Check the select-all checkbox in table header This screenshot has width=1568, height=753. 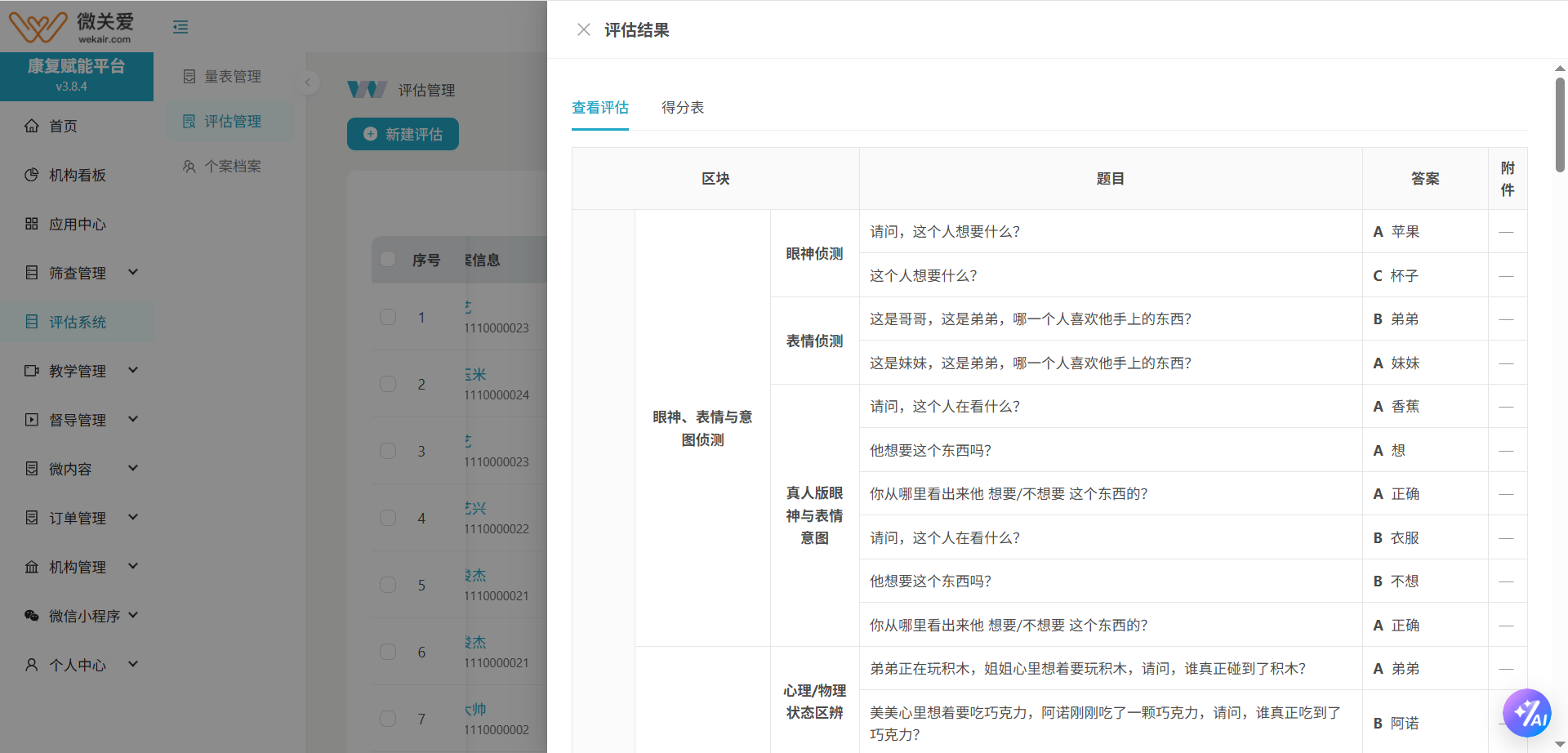tap(388, 259)
